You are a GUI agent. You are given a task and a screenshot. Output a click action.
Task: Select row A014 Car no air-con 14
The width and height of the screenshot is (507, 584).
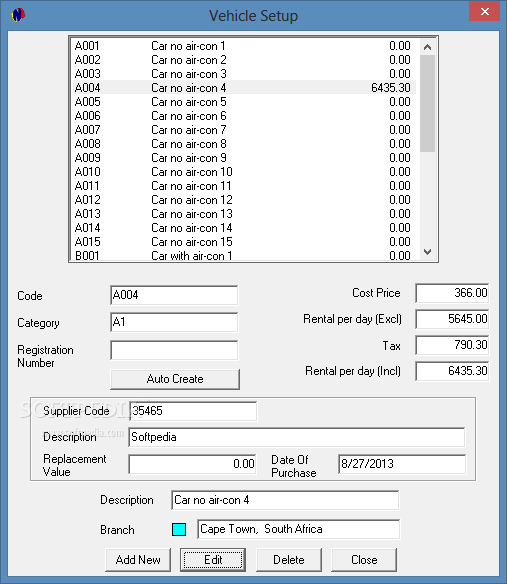tap(244, 228)
